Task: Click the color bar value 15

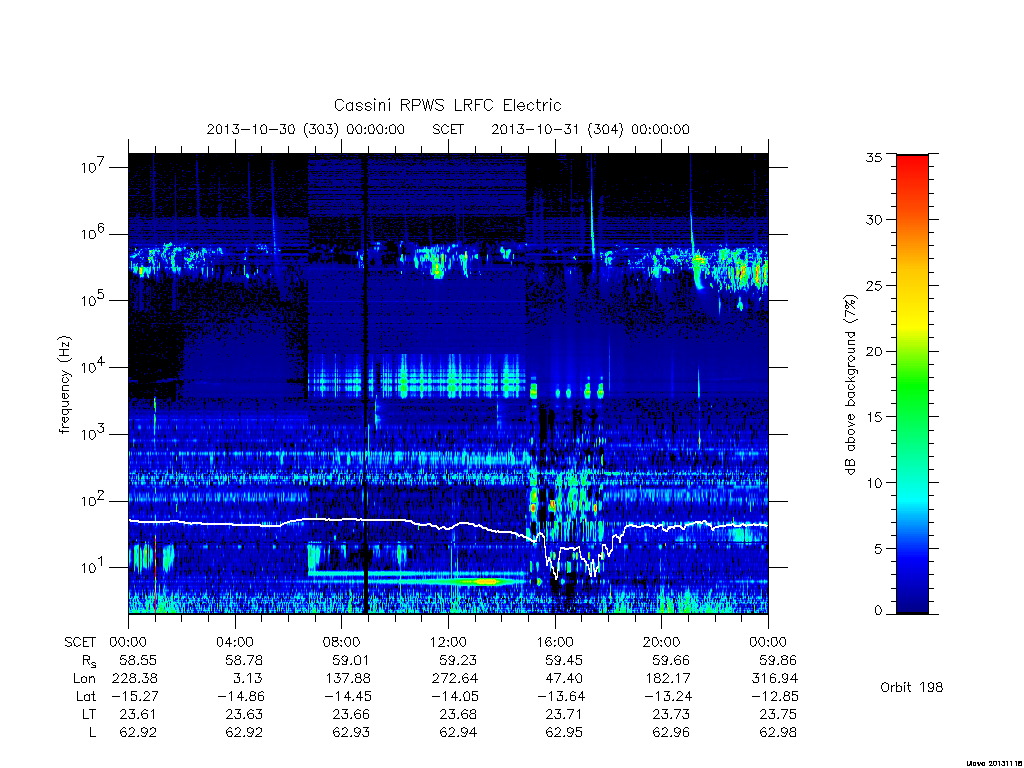Action: [874, 416]
